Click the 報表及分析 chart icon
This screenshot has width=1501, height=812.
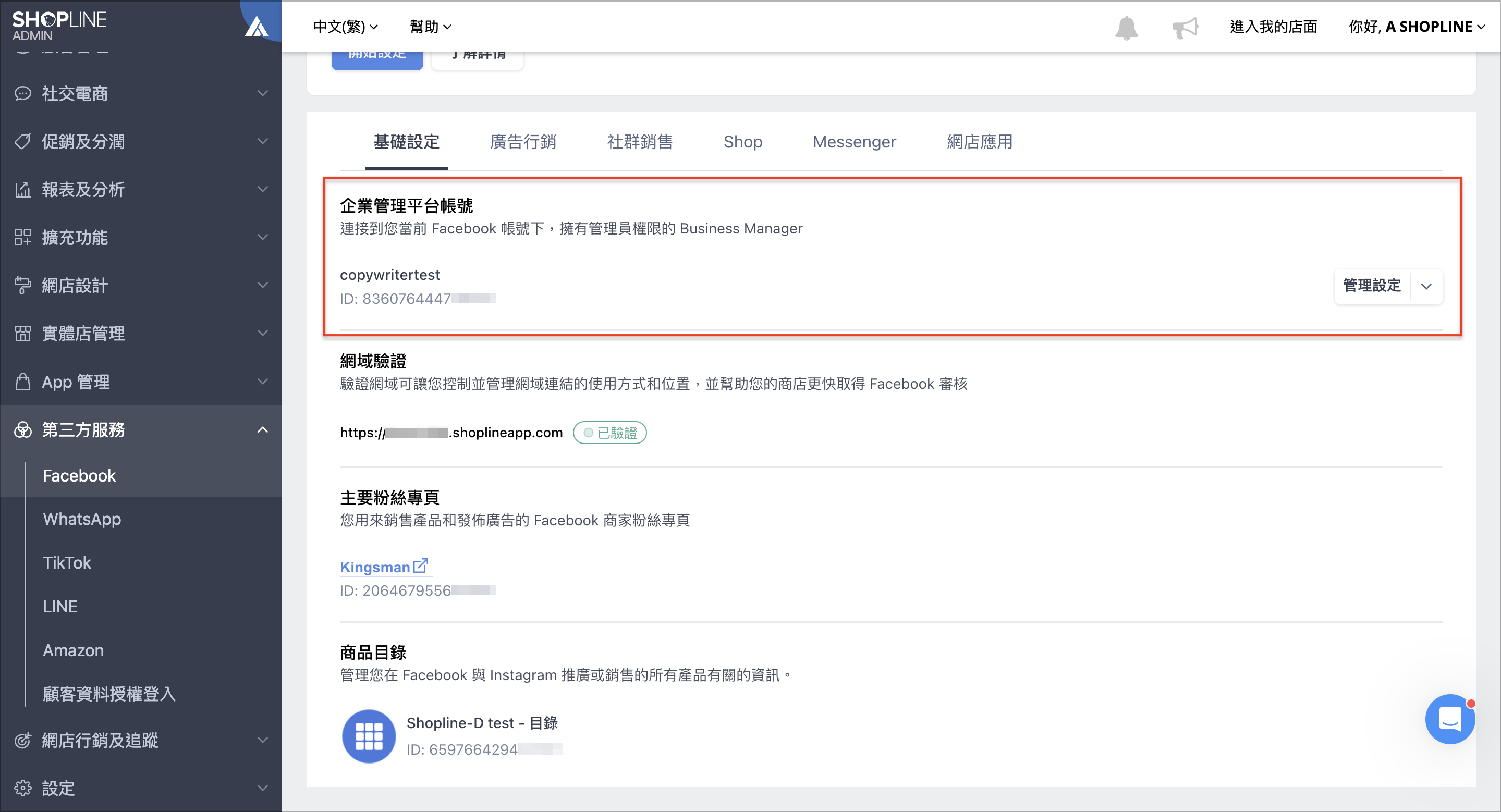pyautogui.click(x=23, y=189)
